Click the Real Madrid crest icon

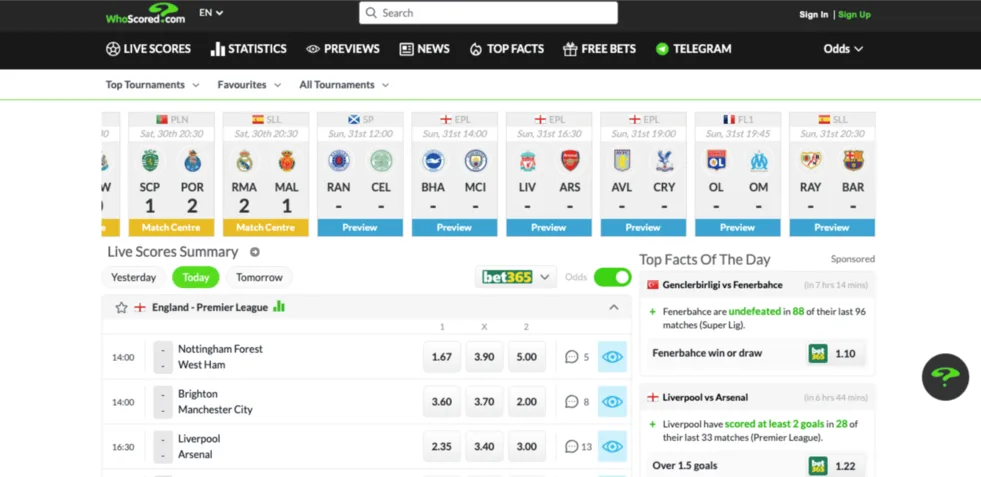point(244,161)
